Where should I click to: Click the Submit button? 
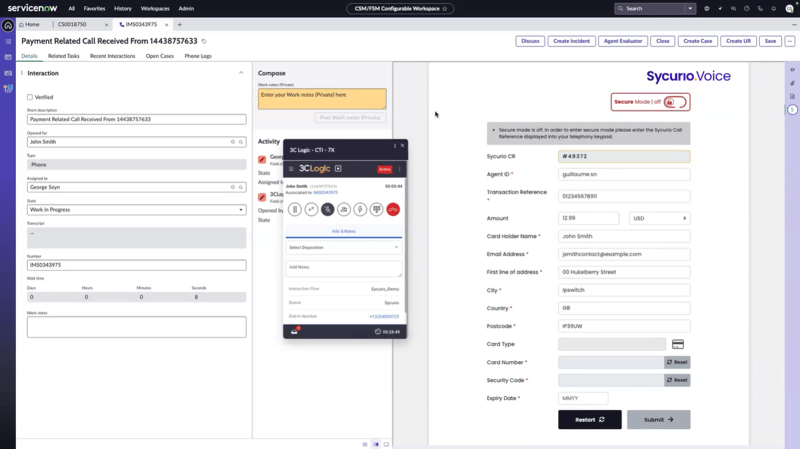tap(659, 419)
